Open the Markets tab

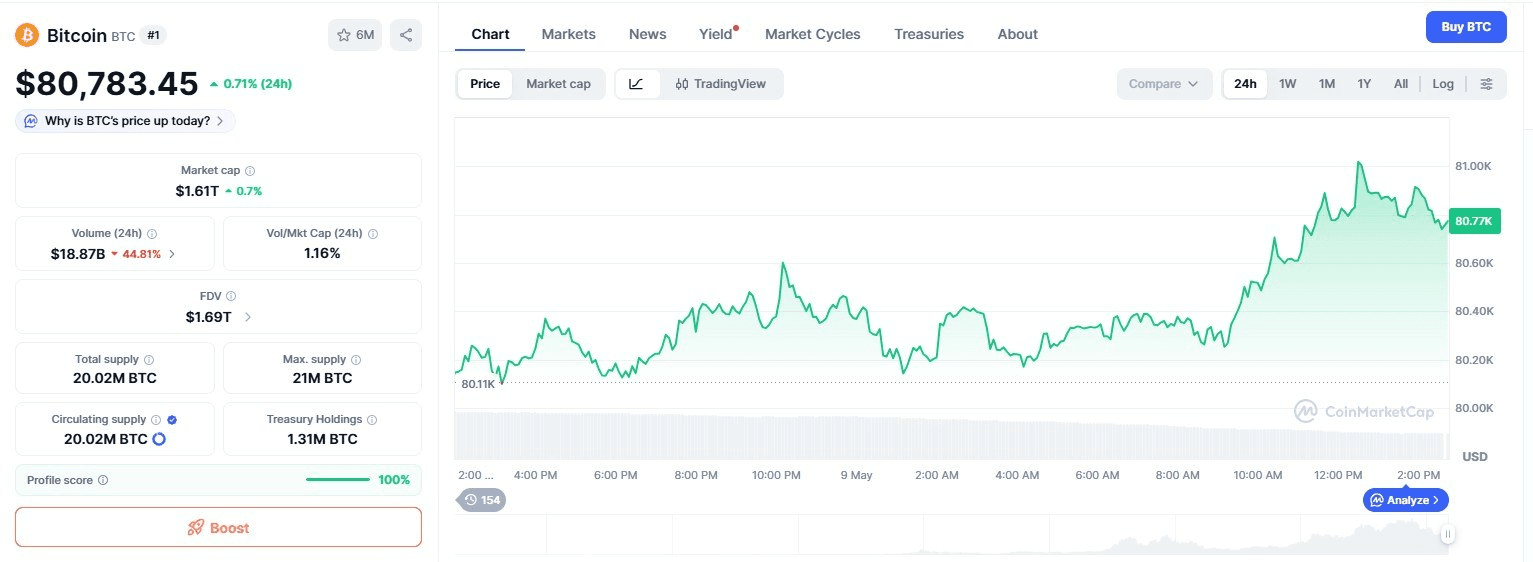[568, 34]
